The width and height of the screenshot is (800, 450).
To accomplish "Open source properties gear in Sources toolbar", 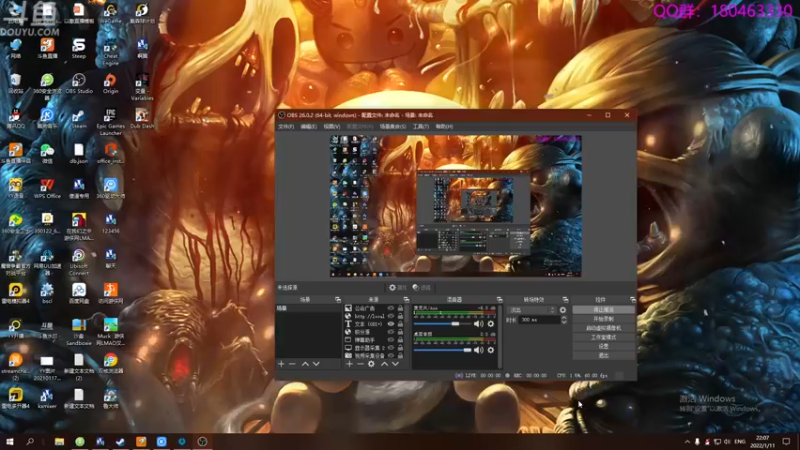I will click(371, 364).
